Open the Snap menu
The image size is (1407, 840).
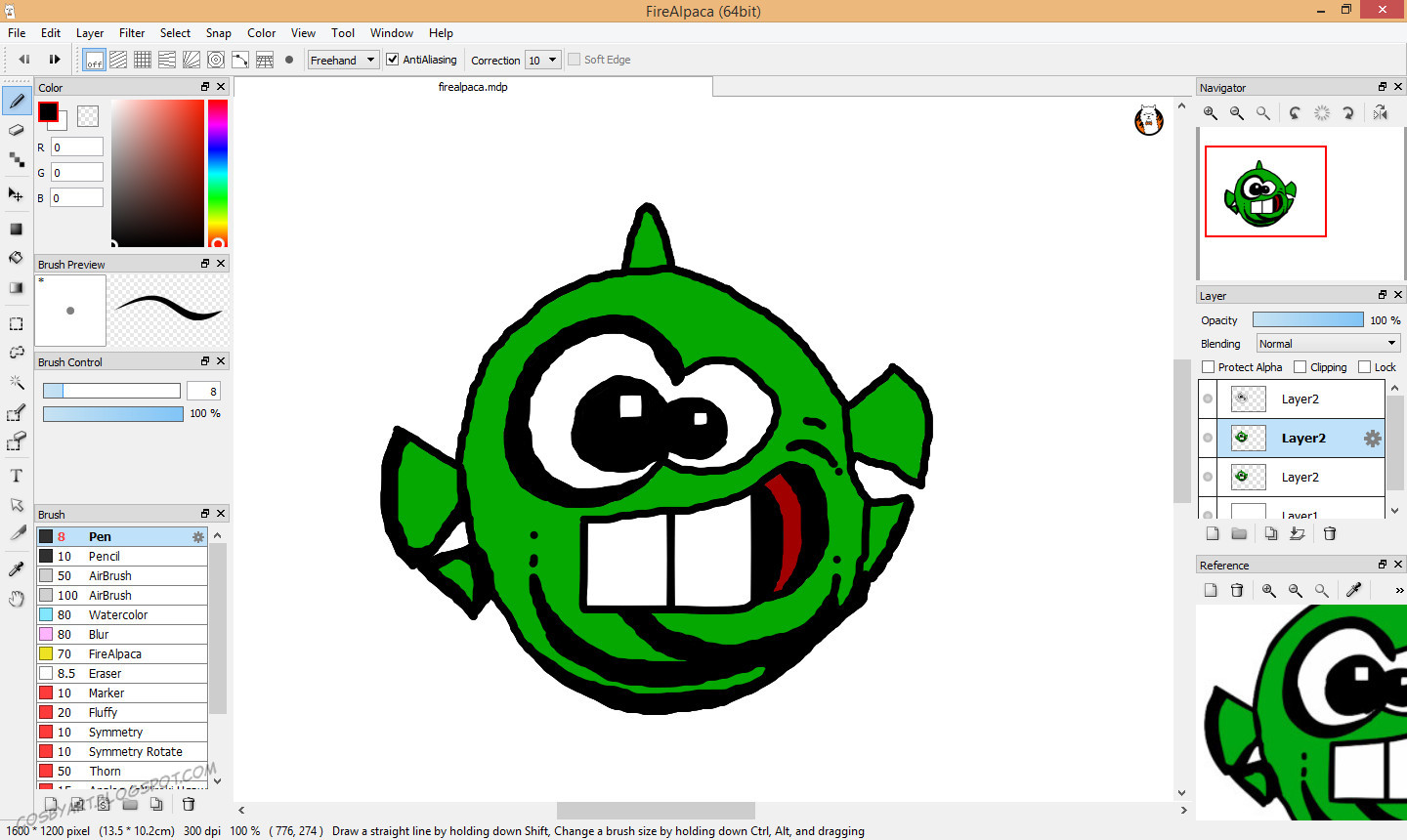pyautogui.click(x=218, y=33)
